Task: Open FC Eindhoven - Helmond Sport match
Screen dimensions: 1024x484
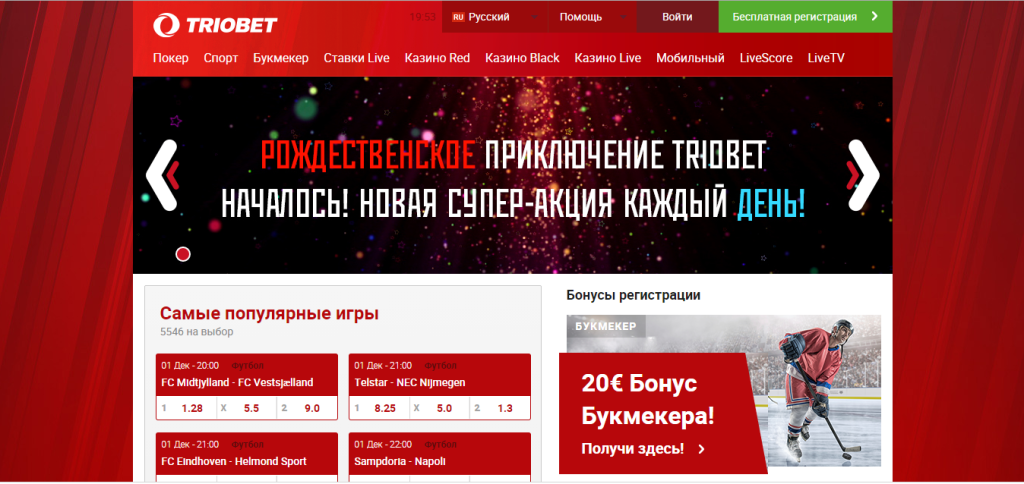Action: [x=234, y=461]
